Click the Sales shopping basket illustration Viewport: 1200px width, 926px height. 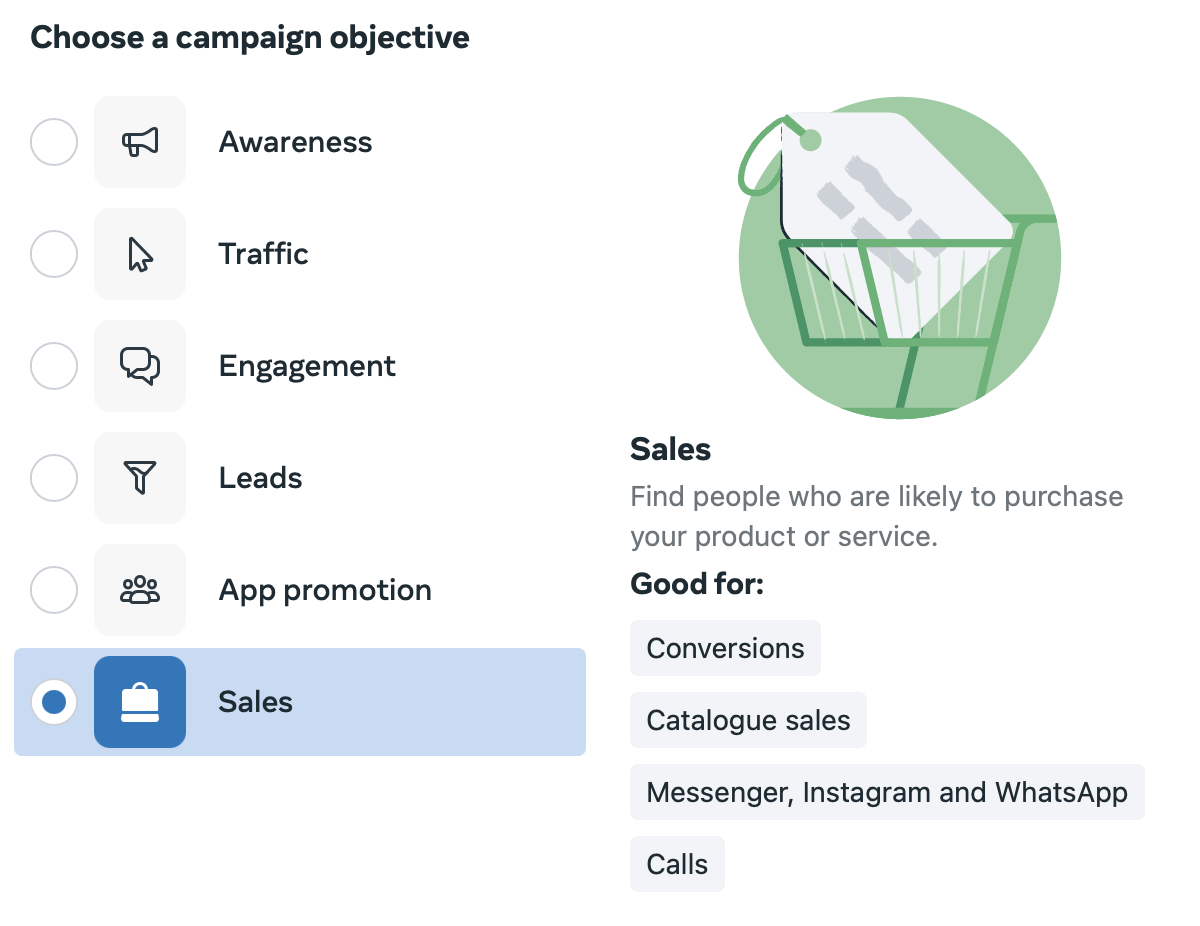pyautogui.click(x=898, y=258)
